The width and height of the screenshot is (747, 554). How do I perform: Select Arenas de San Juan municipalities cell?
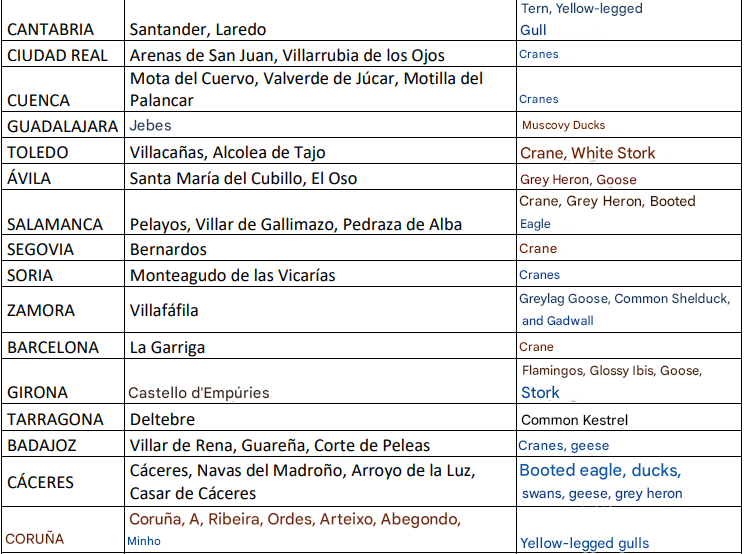tap(287, 55)
